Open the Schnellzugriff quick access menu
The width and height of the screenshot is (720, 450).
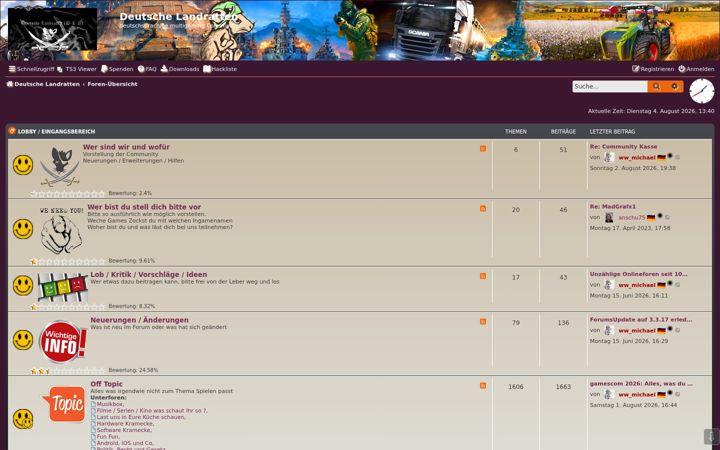31,69
